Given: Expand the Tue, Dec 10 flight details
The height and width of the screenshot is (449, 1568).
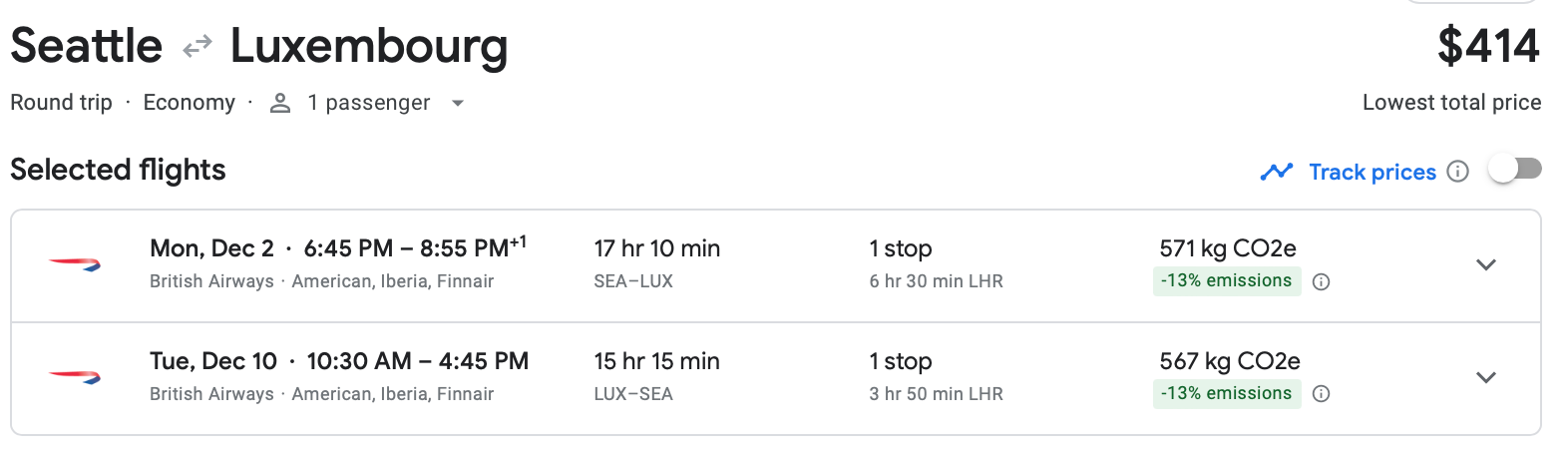Looking at the screenshot, I should (x=1485, y=377).
